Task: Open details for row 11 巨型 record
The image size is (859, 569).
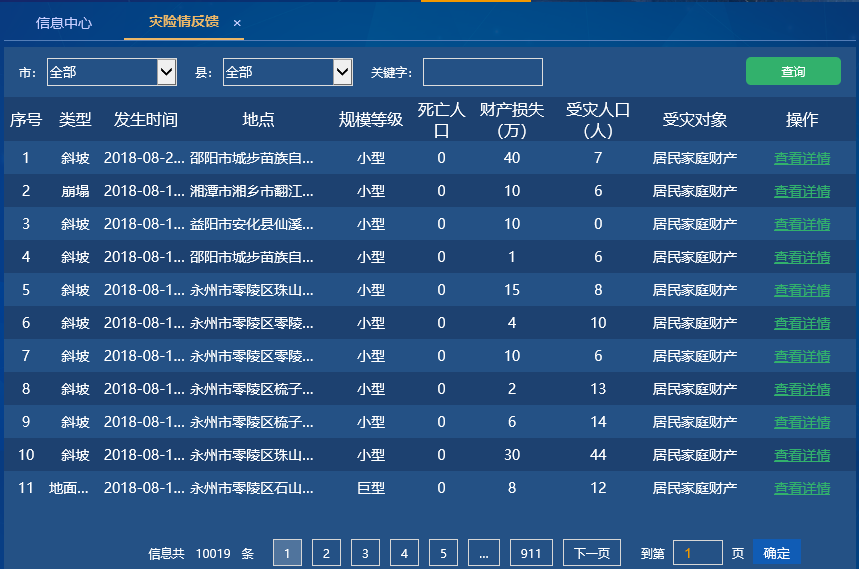Action: coord(802,488)
